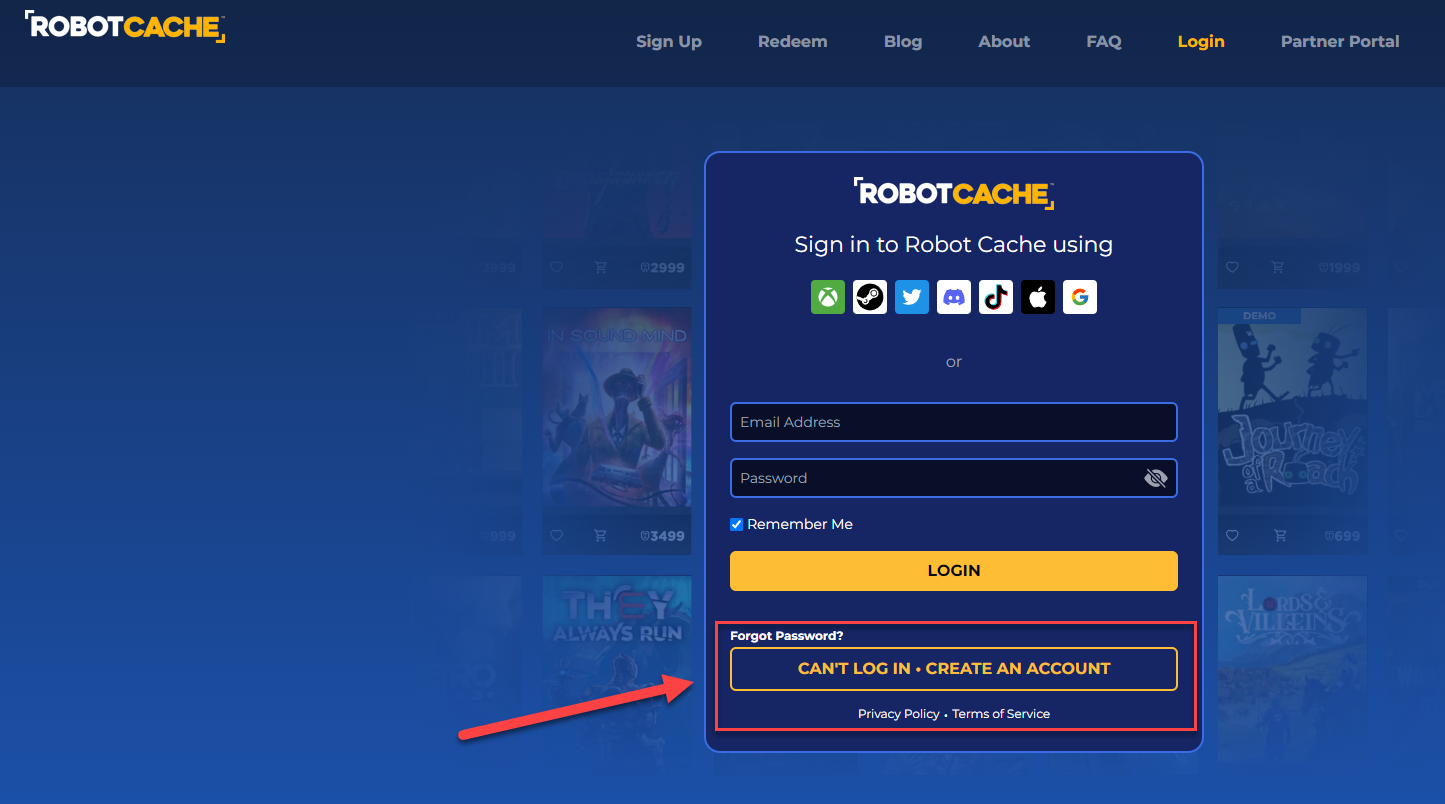Screen dimensions: 1445x804
Task: Click the cart icon next to price 2999
Action: [x=600, y=267]
